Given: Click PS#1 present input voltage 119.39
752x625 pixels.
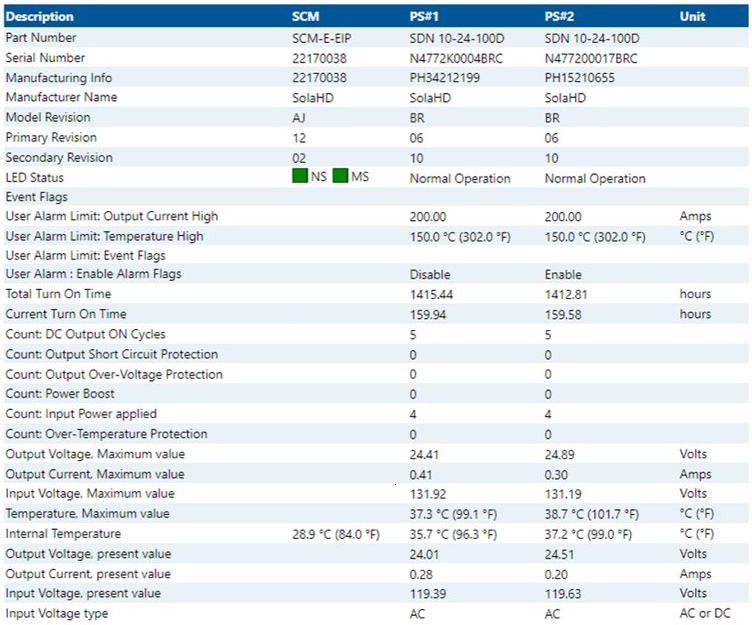Looking at the screenshot, I should click(x=428, y=594).
